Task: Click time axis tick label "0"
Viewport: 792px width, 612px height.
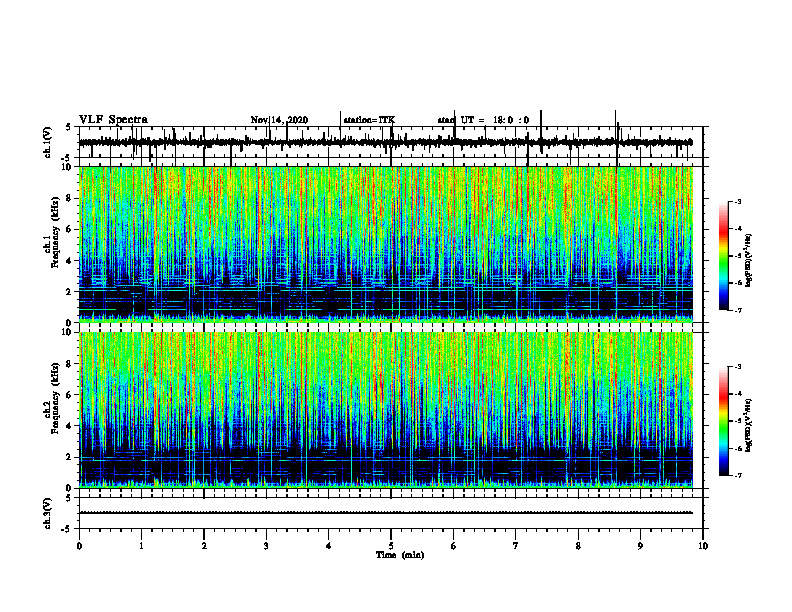Action: (79, 546)
